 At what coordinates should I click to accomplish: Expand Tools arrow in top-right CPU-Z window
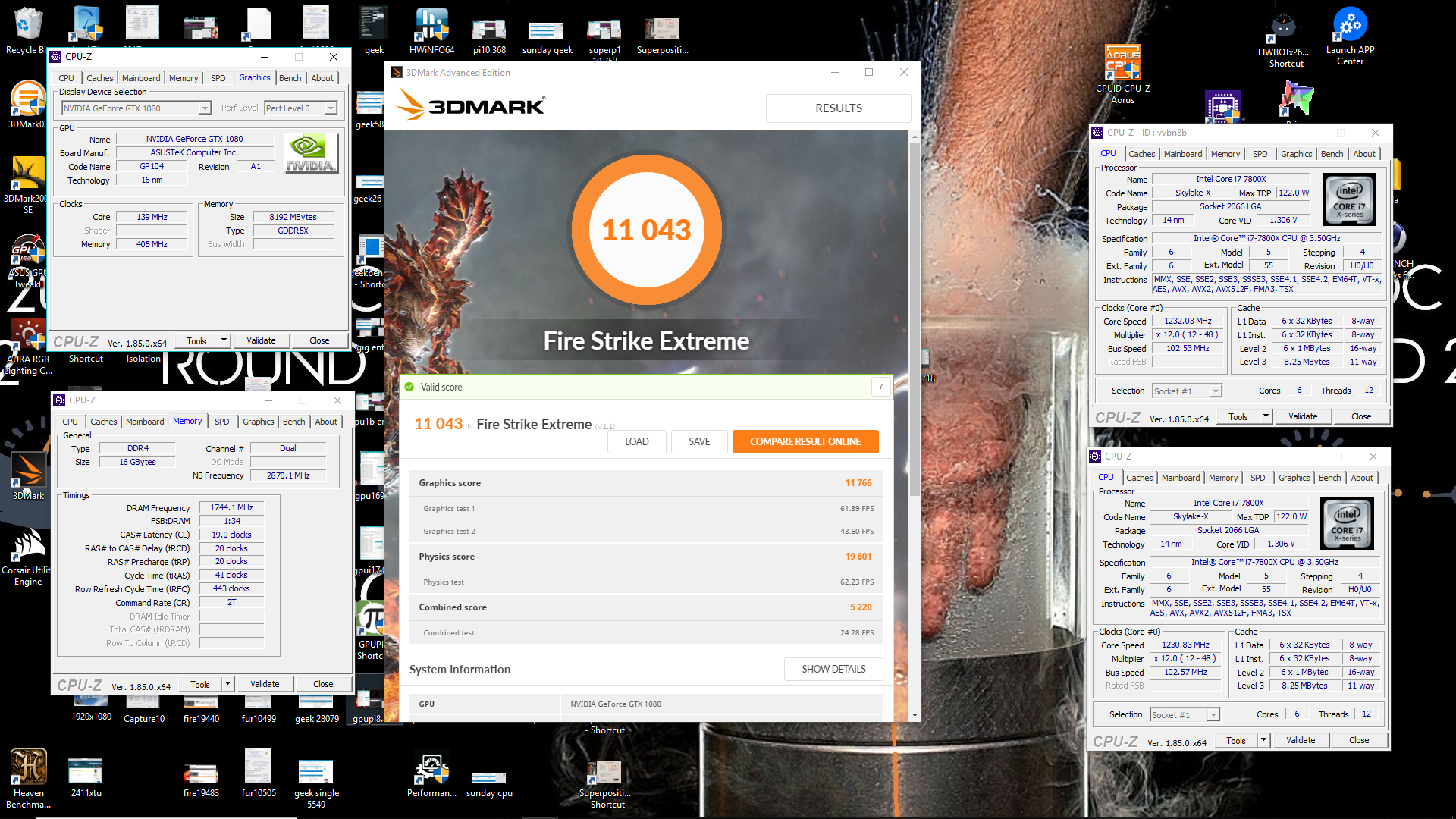coord(1266,416)
